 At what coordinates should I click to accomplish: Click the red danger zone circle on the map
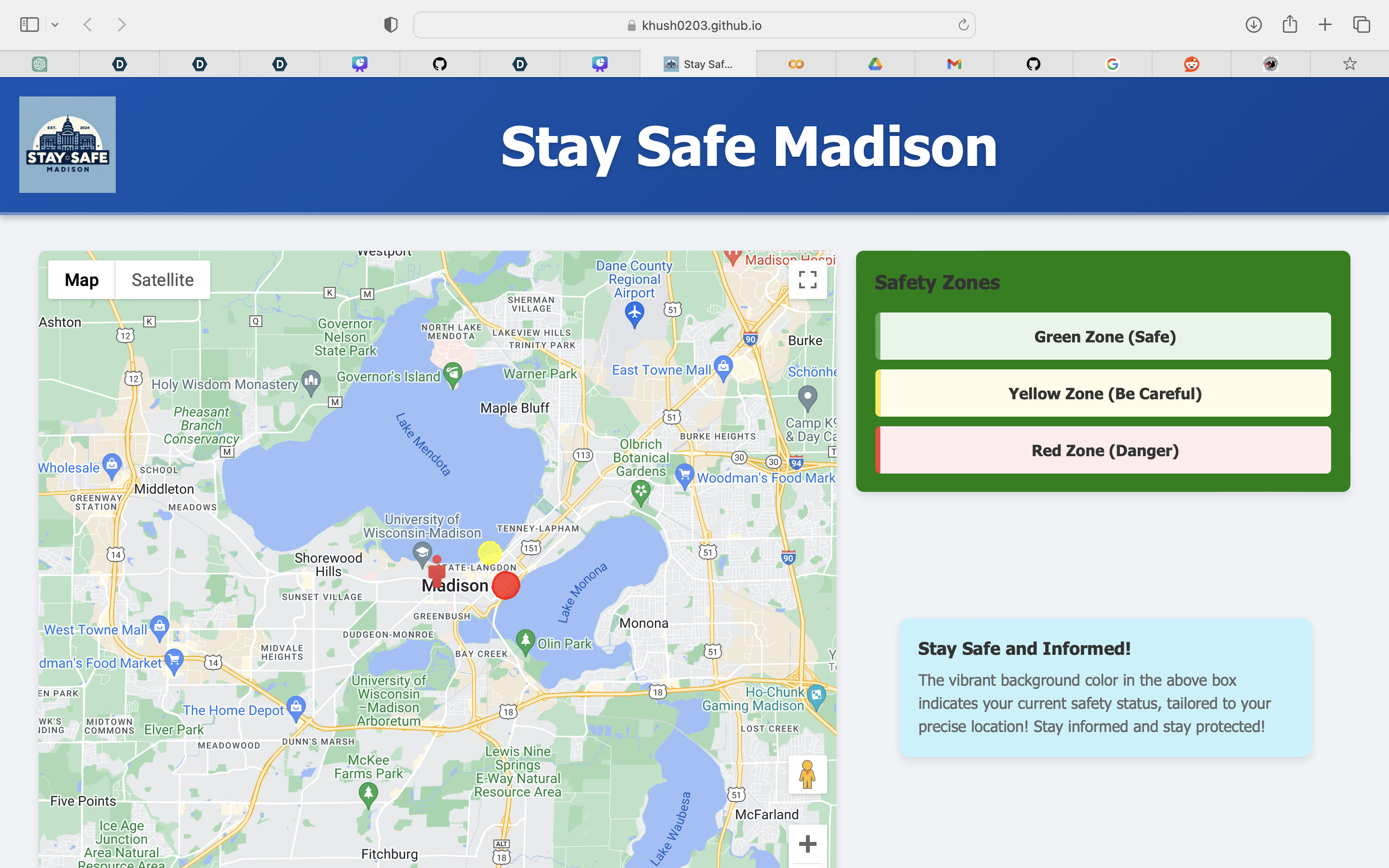click(x=505, y=585)
